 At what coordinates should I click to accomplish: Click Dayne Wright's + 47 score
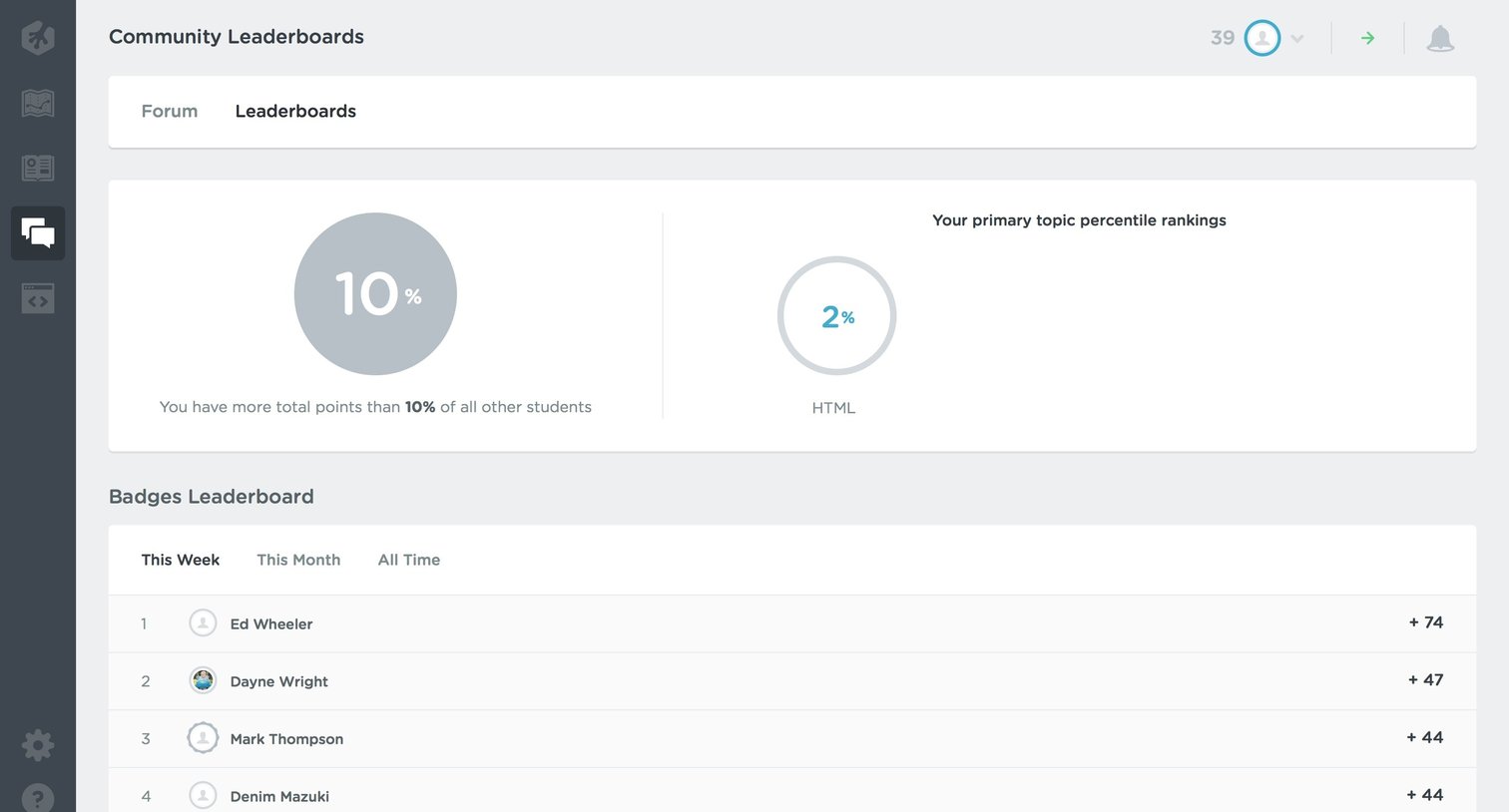(x=1426, y=680)
